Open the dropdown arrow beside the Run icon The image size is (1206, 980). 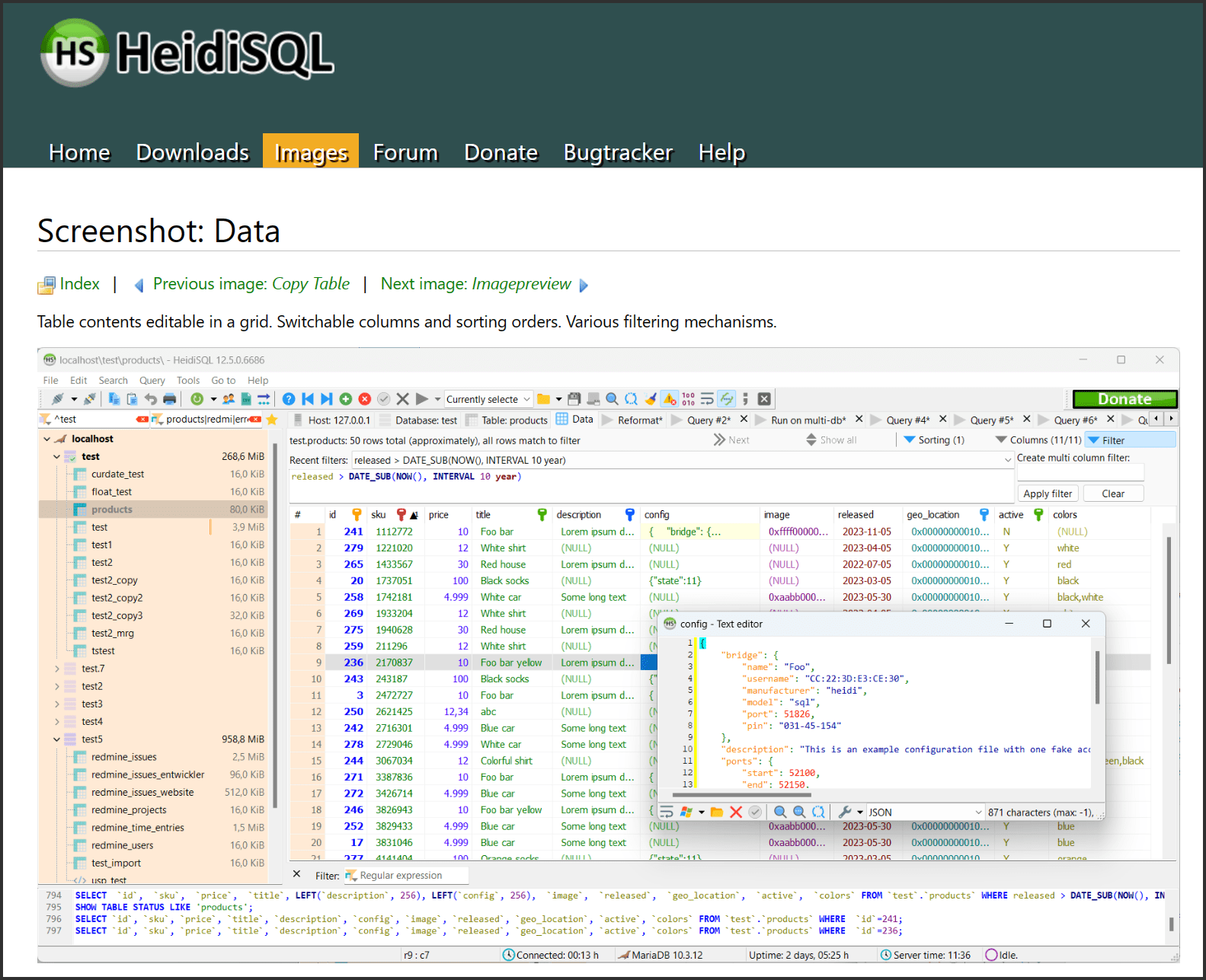coord(437,399)
